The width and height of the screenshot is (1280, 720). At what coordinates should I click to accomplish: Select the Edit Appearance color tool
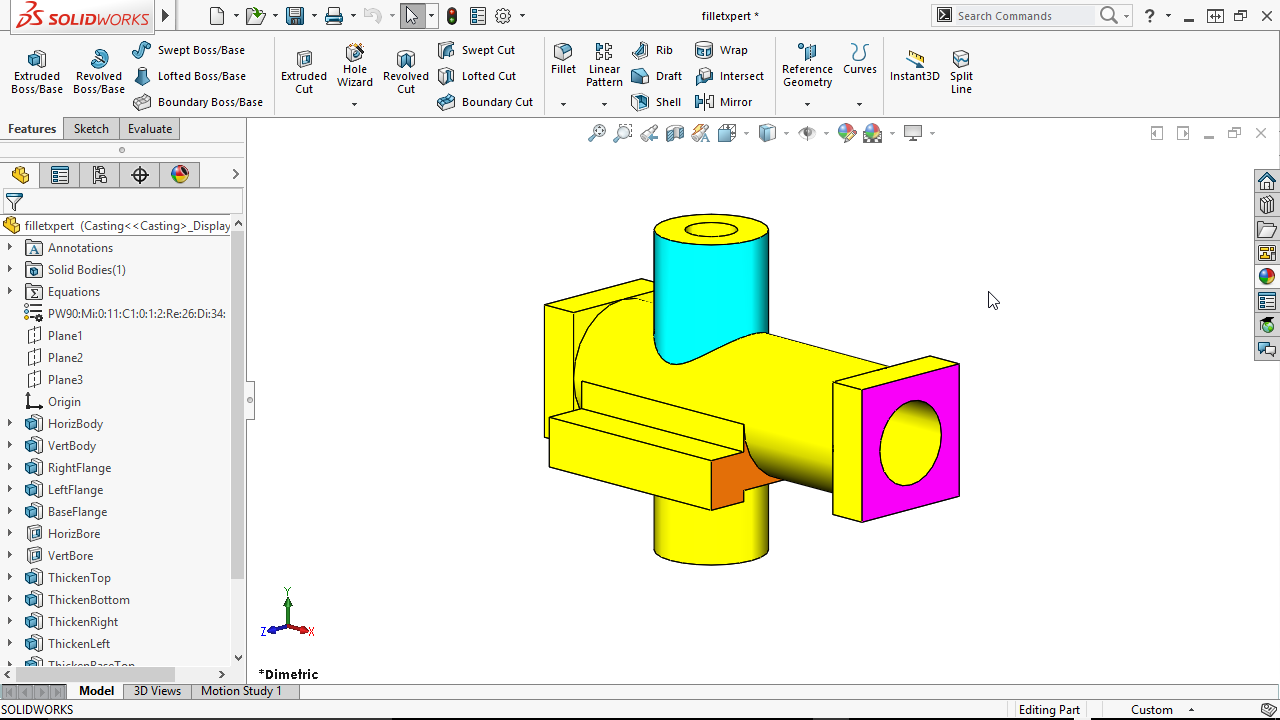point(847,132)
